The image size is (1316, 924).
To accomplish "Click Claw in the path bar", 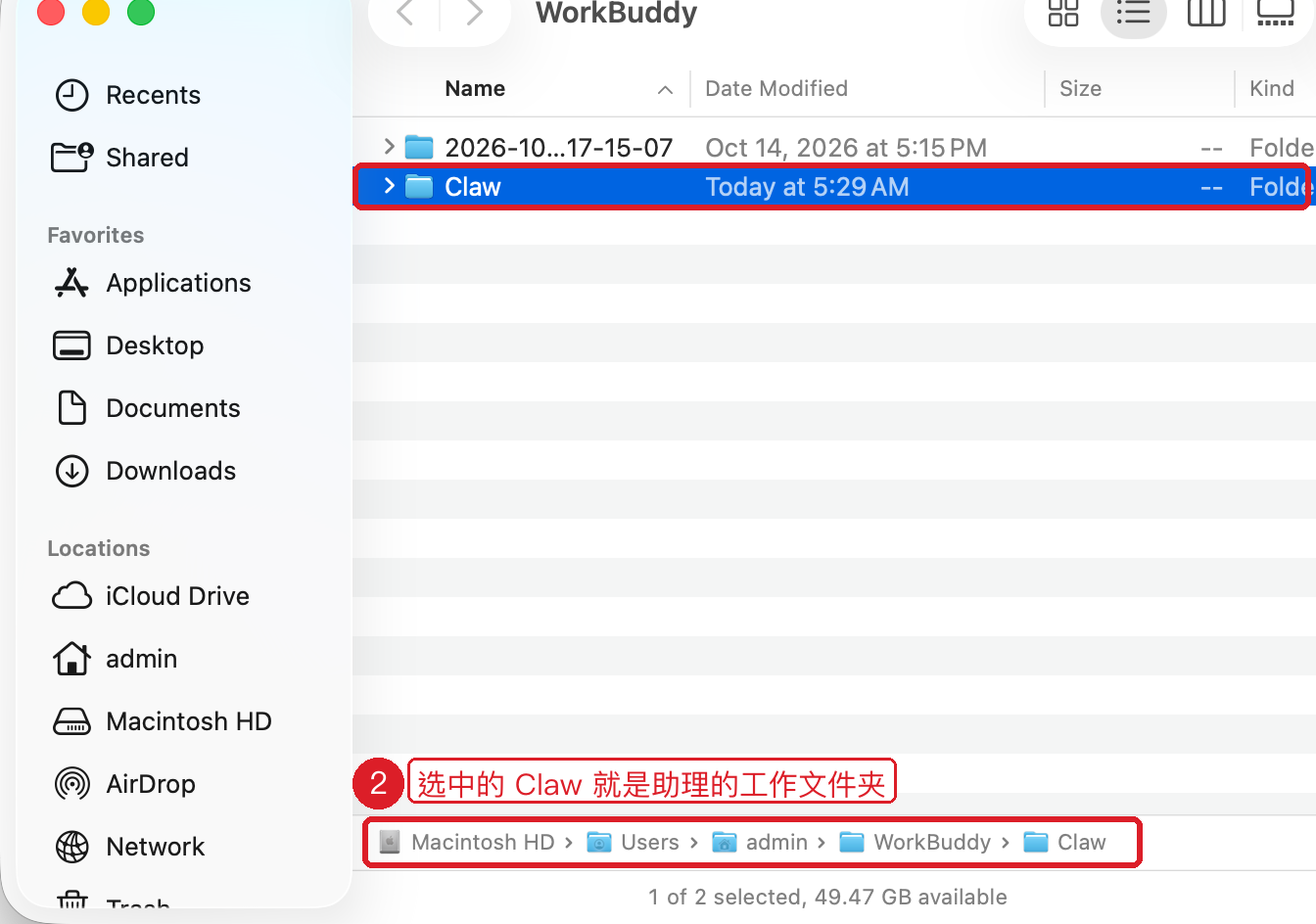I will pyautogui.click(x=1064, y=842).
